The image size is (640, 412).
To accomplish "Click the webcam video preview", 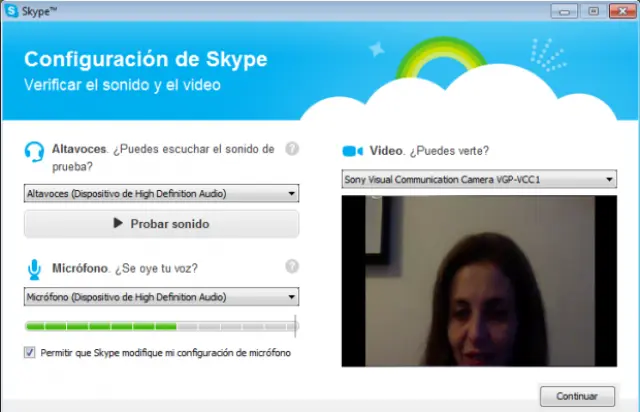I will pyautogui.click(x=479, y=281).
